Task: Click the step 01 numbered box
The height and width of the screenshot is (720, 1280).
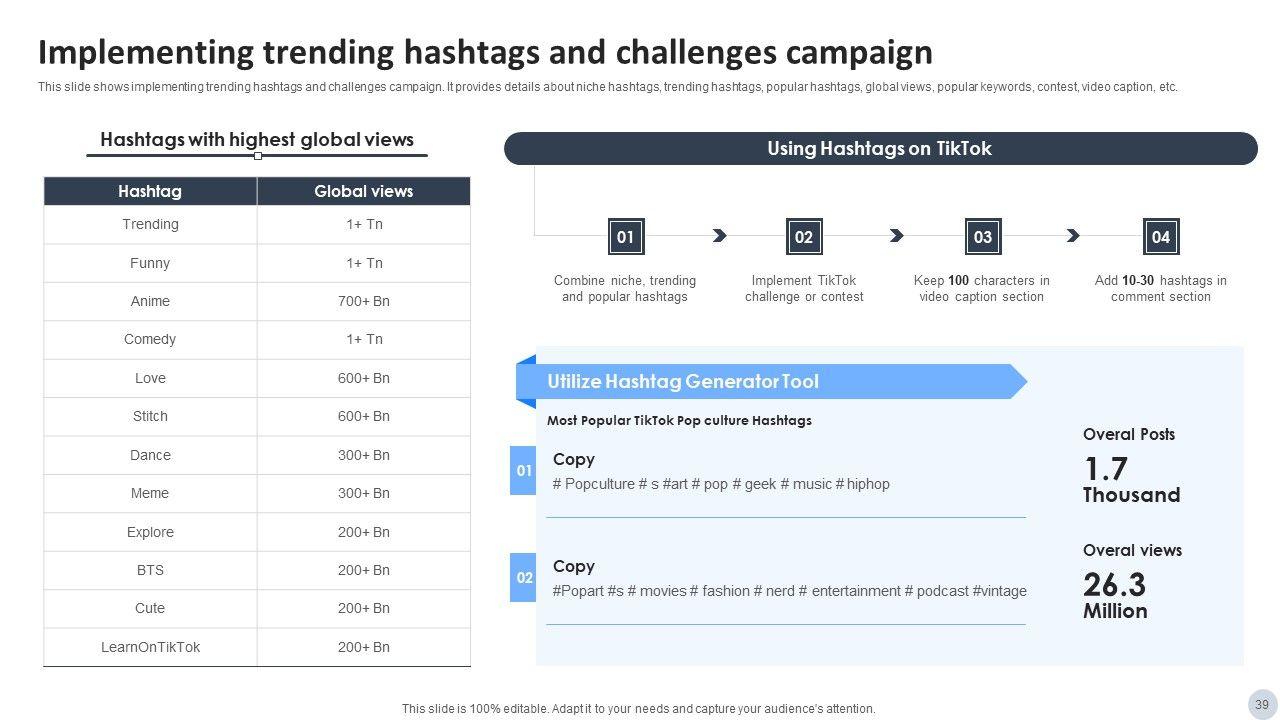Action: tap(625, 237)
